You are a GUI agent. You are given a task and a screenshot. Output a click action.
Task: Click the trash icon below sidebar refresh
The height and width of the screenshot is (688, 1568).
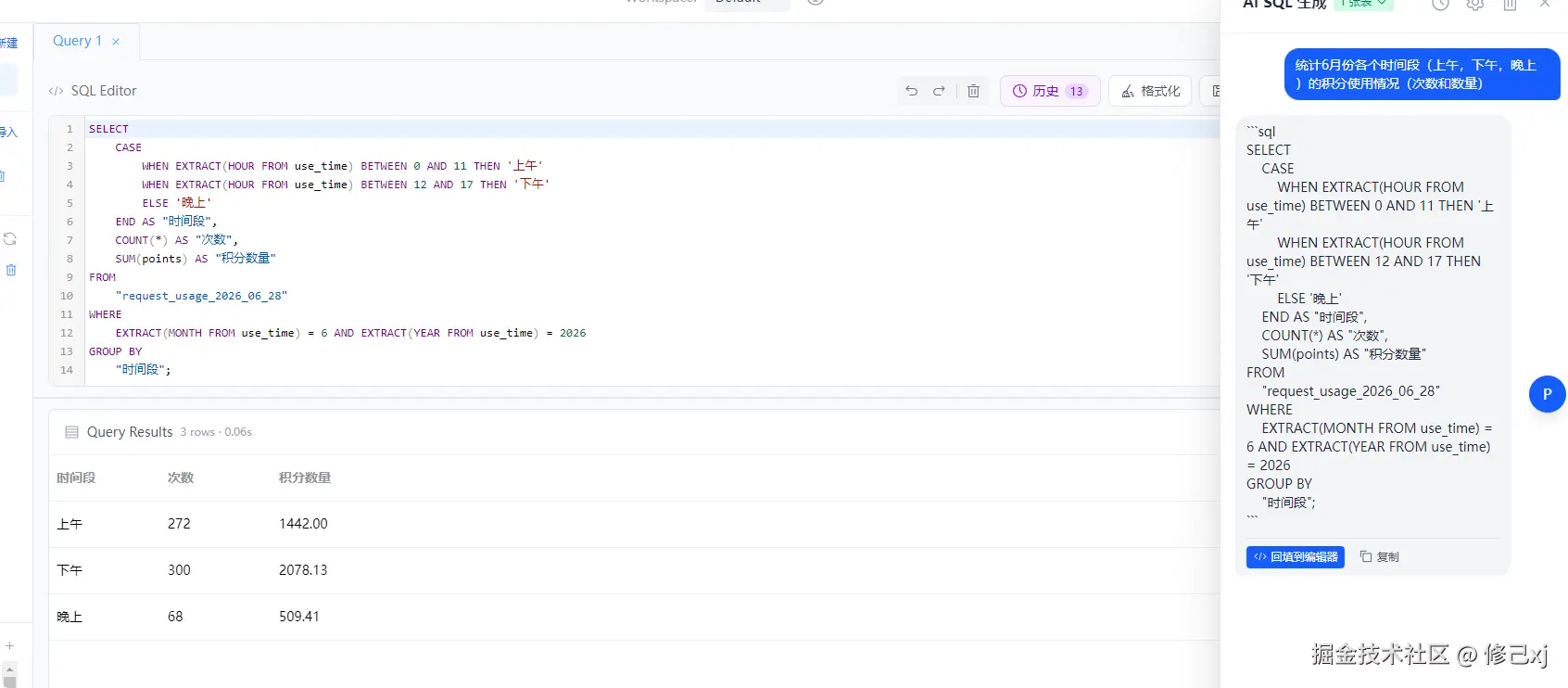point(11,270)
